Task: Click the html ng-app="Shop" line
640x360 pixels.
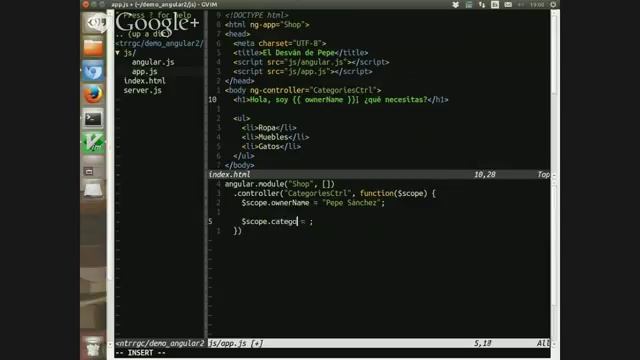Action: click(267, 24)
